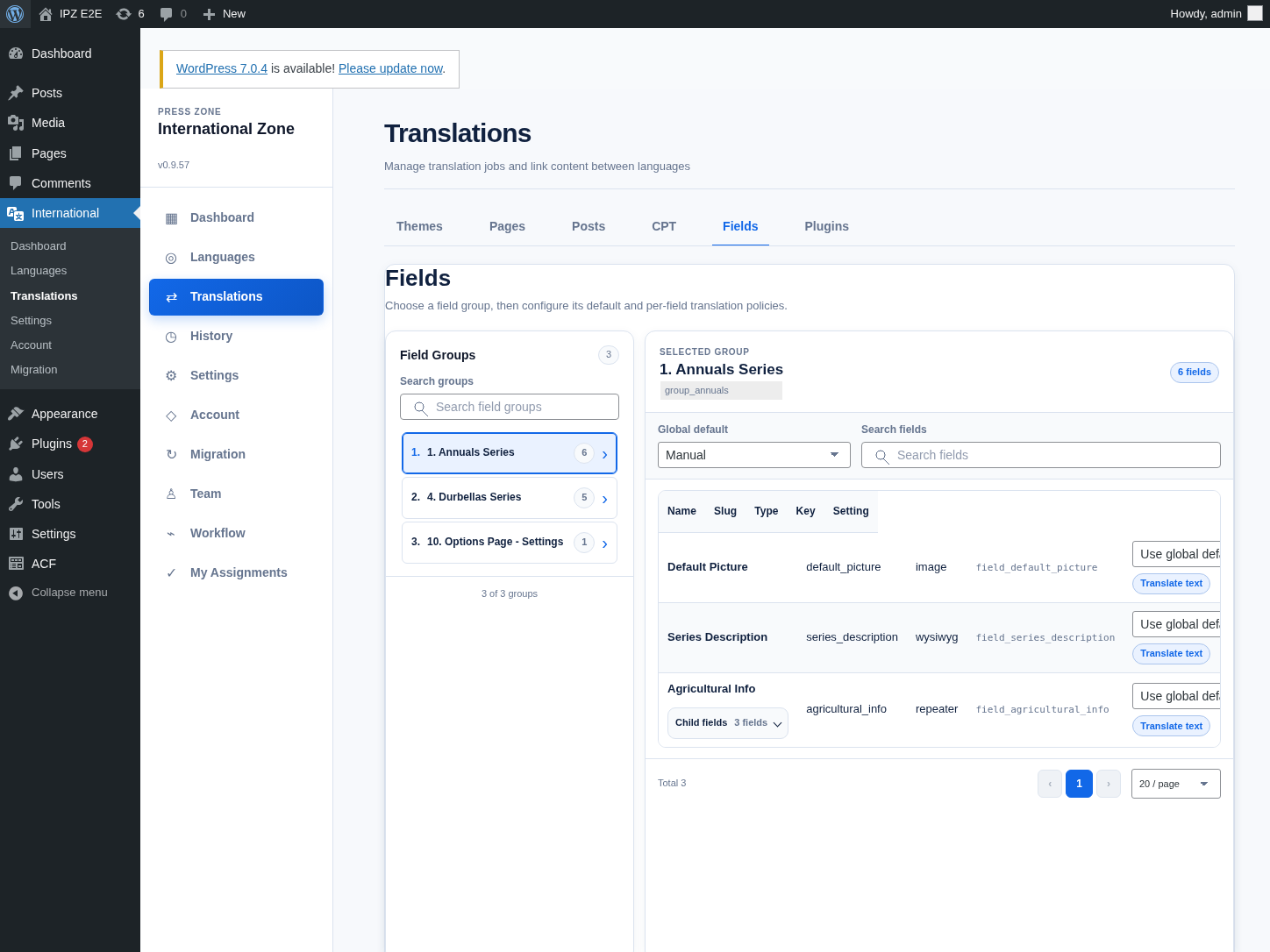Go to page 1 in pagination
Screen dimensions: 1270x952
tap(1079, 784)
